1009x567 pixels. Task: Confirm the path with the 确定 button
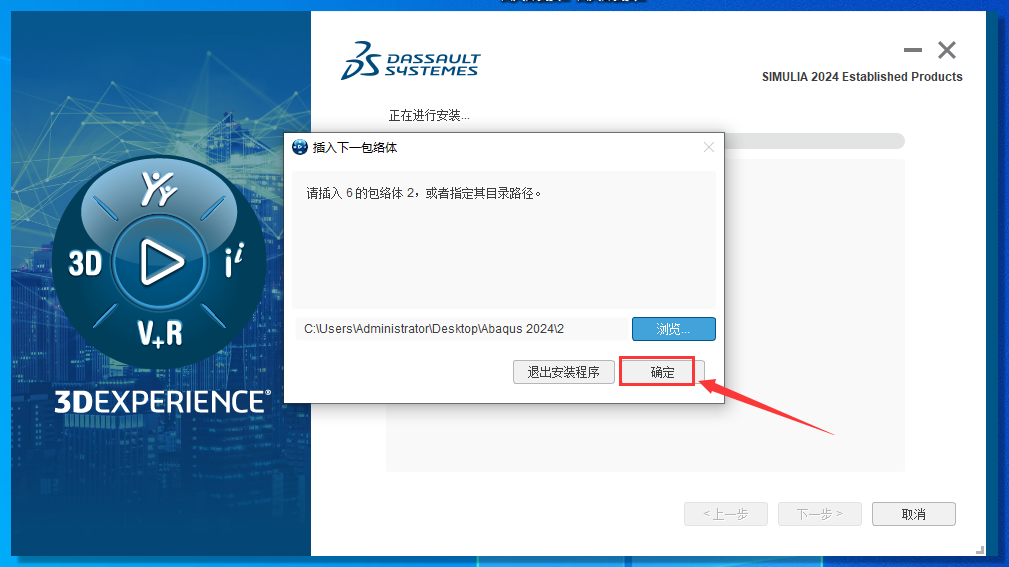coord(662,372)
